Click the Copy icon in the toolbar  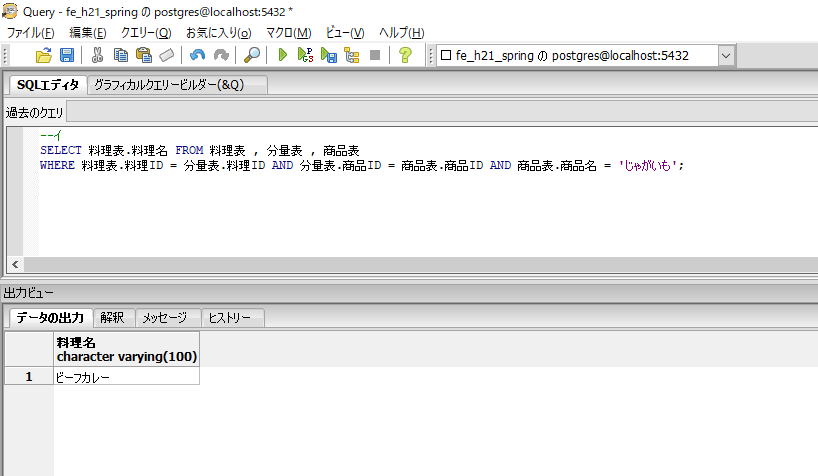(121, 56)
